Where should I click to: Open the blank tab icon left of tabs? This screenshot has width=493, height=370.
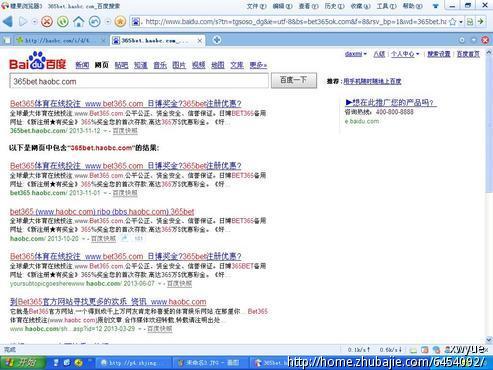[7, 41]
